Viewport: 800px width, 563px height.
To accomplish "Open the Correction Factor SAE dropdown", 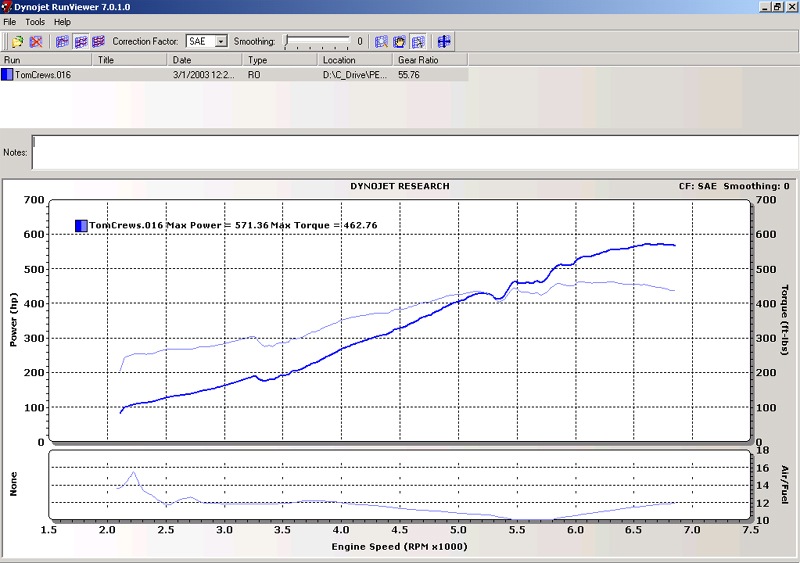I will pos(221,41).
